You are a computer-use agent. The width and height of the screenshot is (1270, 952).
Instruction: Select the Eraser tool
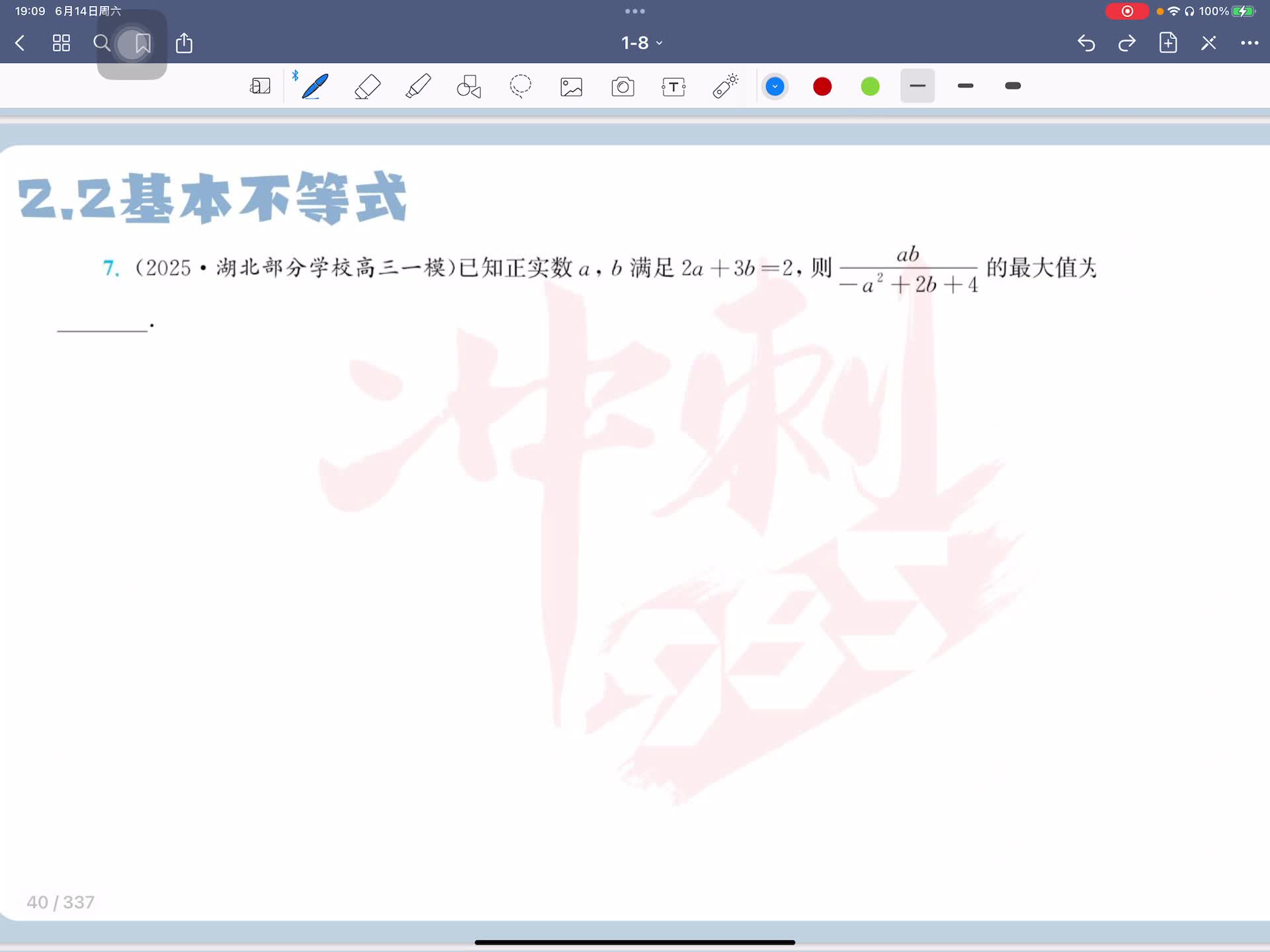pos(367,87)
